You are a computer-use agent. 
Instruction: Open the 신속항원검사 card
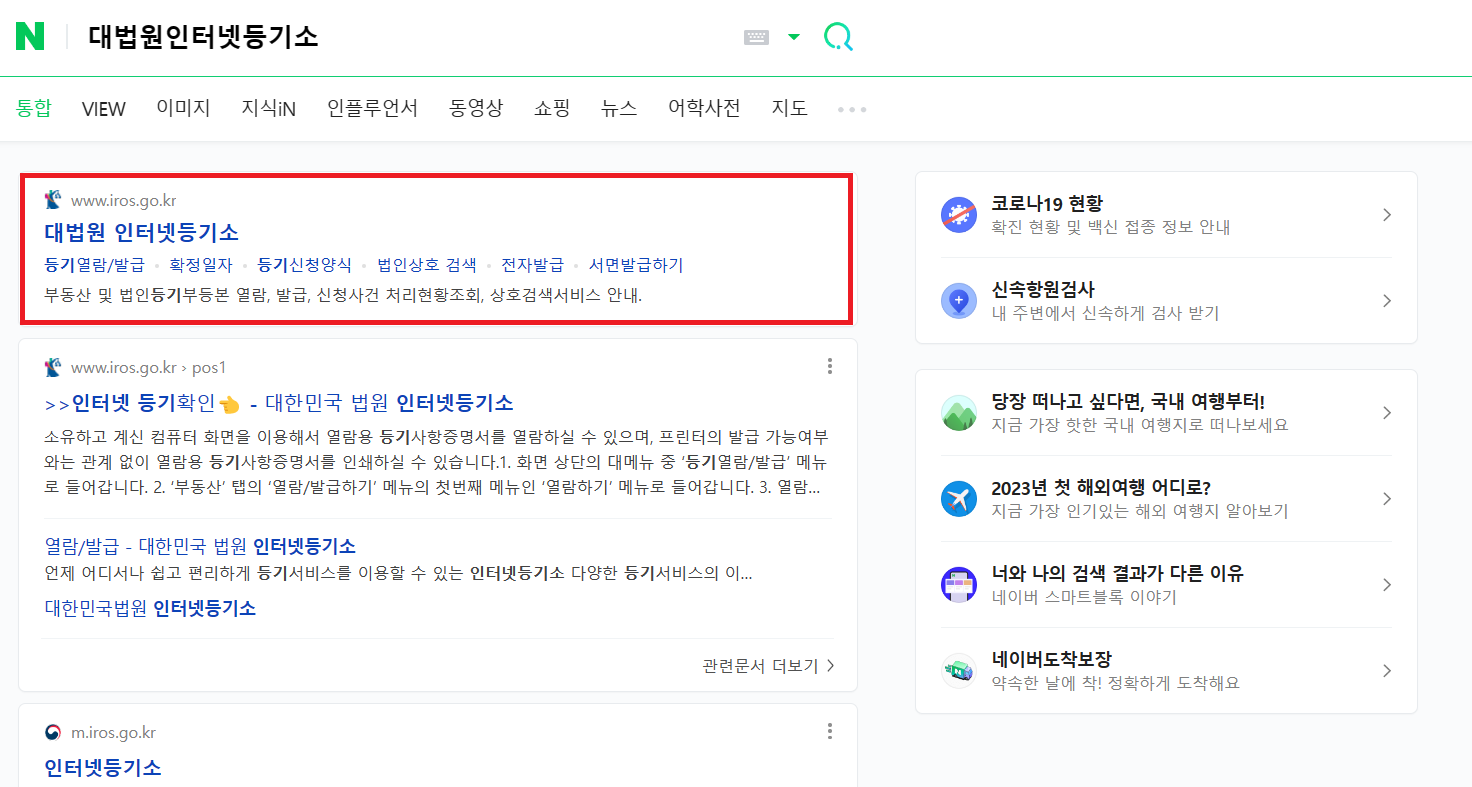pos(1166,301)
